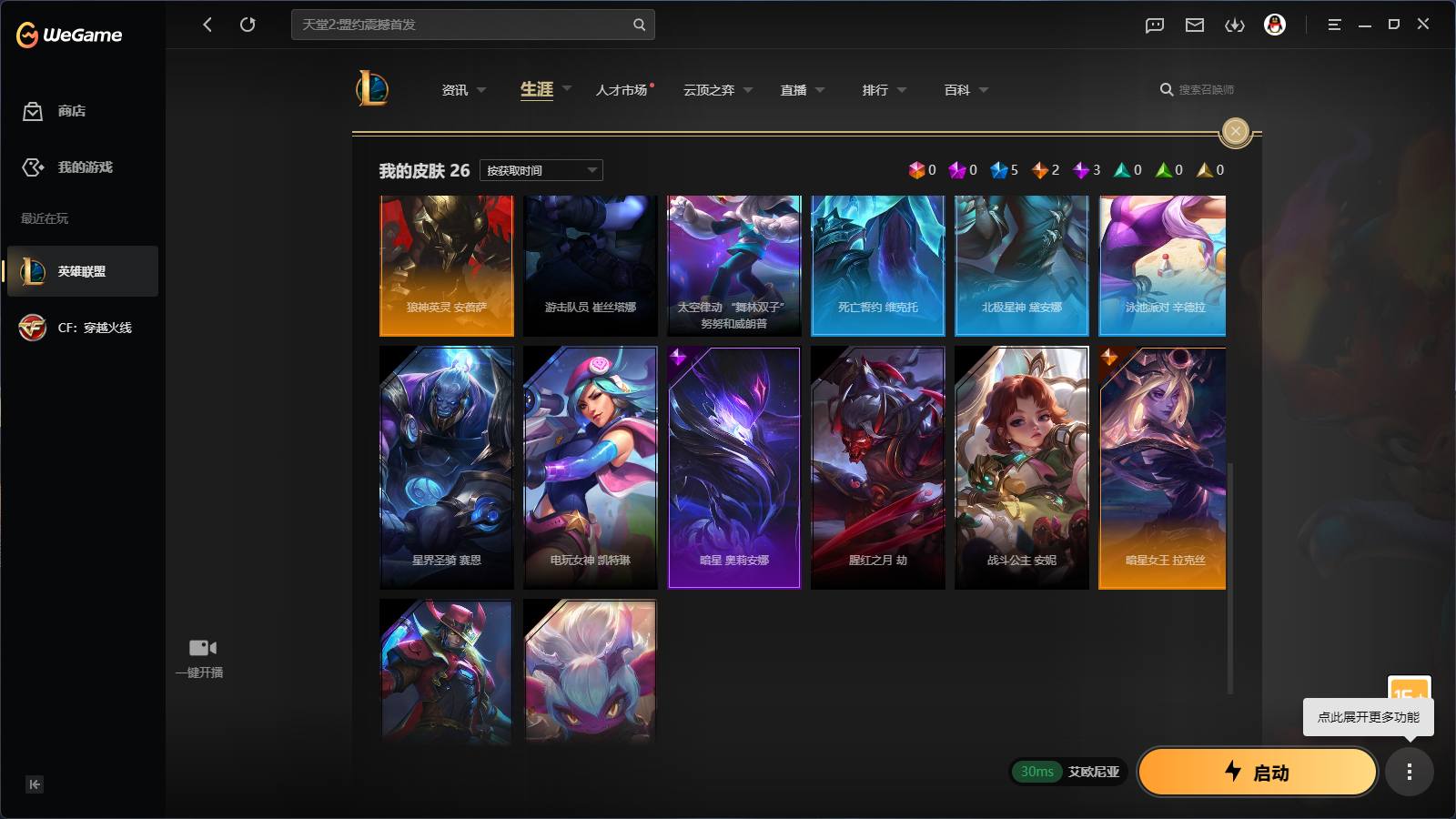Click the search summoner magnifier icon

coord(1167,89)
